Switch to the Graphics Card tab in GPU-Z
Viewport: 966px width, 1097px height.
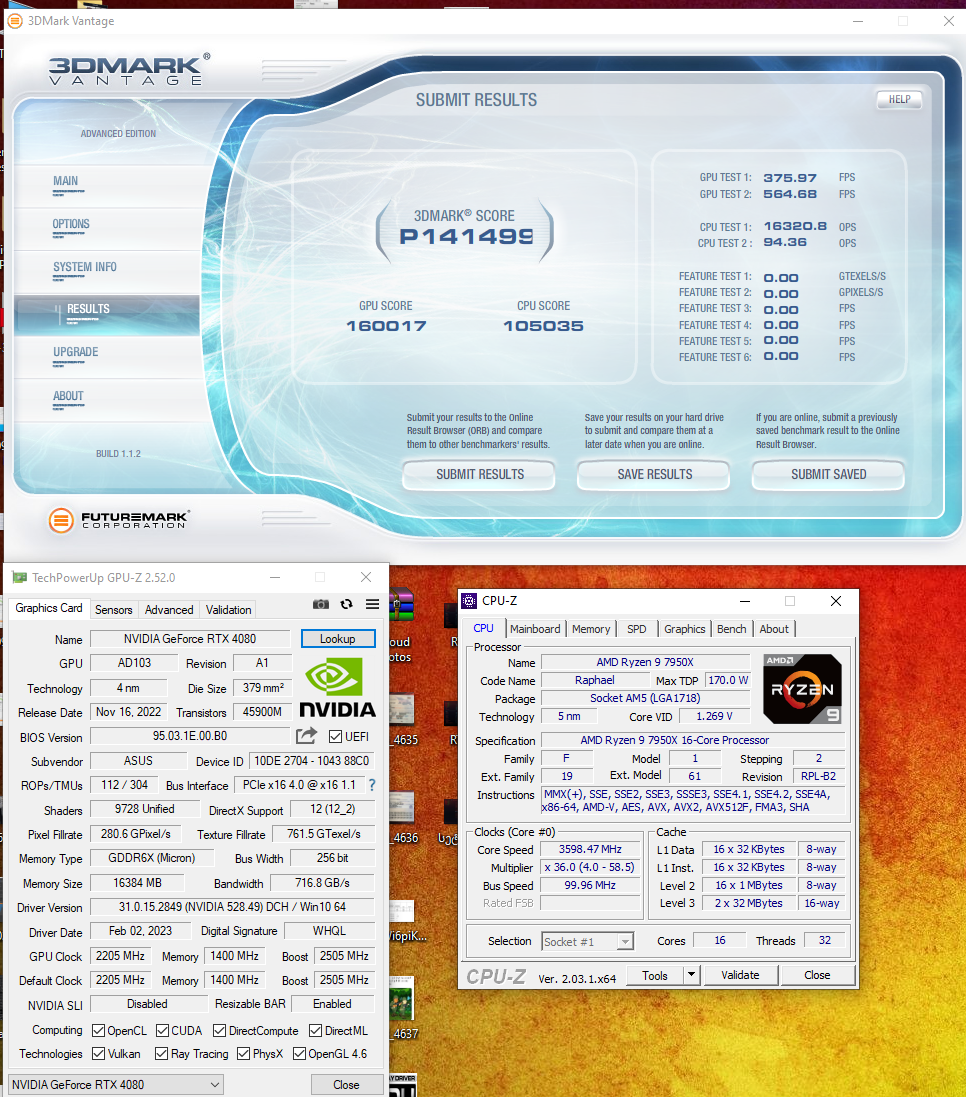click(x=49, y=609)
